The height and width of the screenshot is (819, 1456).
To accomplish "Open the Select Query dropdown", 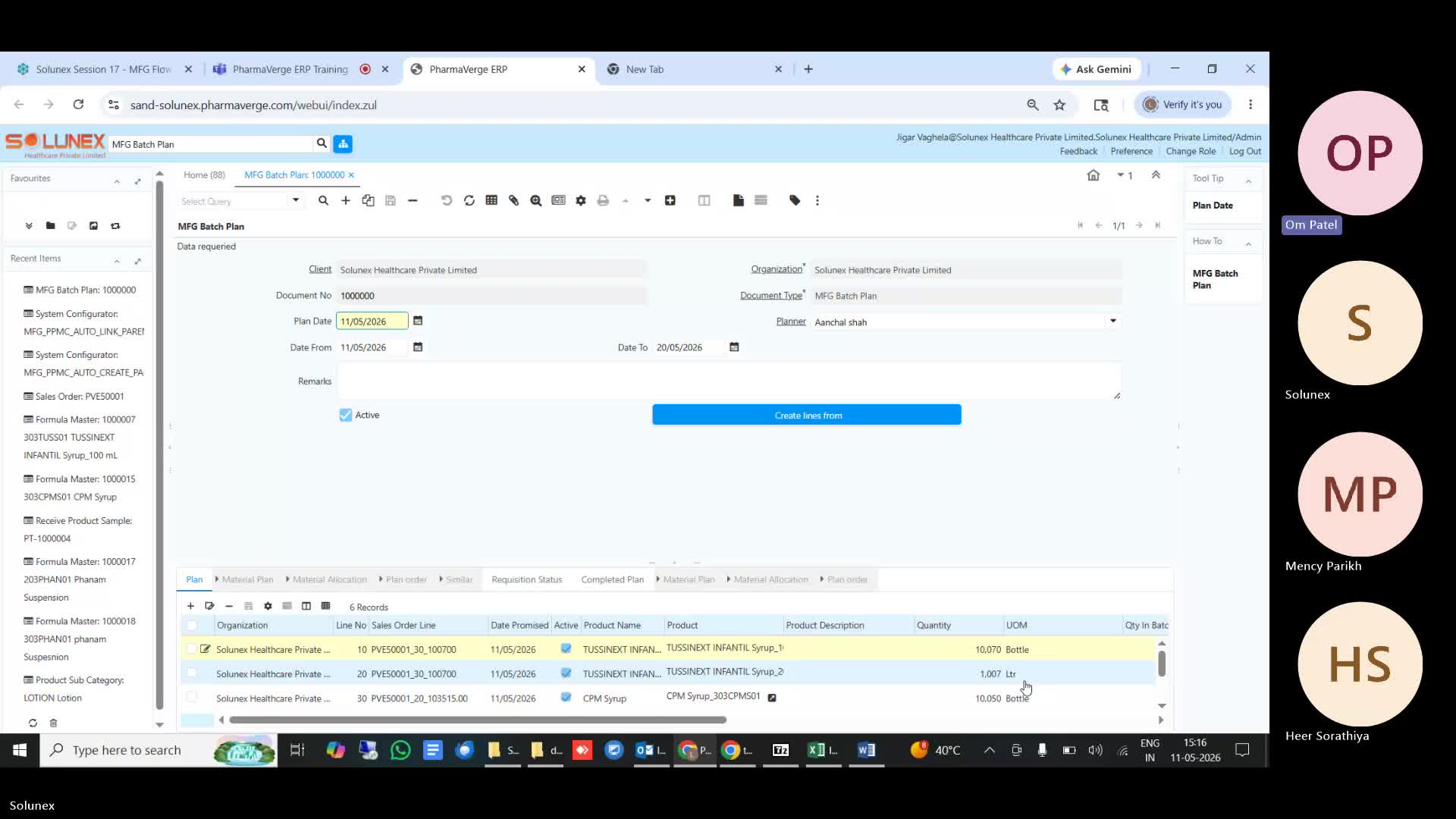I will 296,201.
